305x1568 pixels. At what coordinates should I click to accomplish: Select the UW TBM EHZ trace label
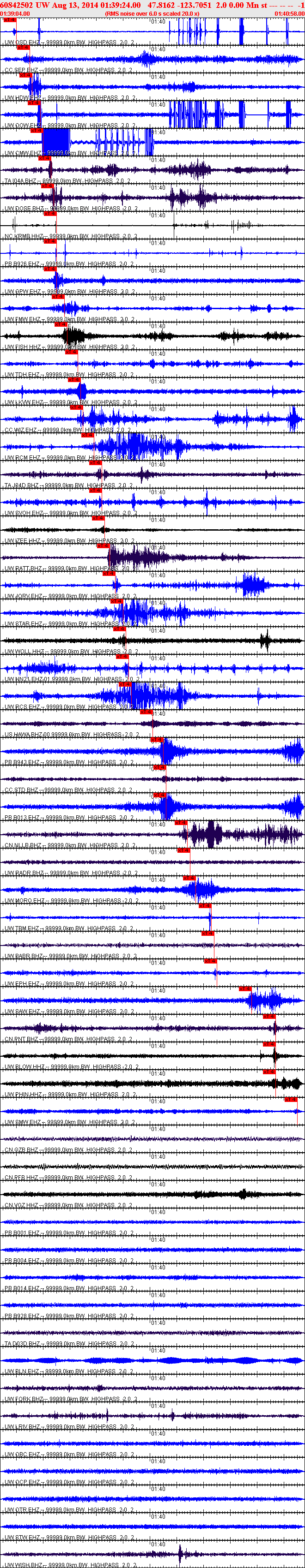pos(69,929)
